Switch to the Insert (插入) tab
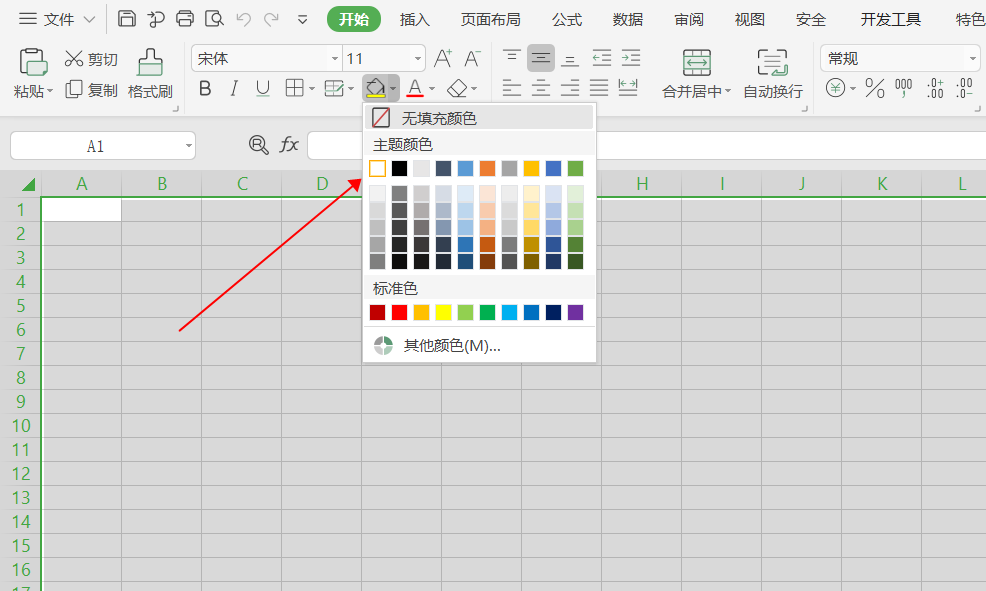Screen dimensions: 986x591 point(414,19)
